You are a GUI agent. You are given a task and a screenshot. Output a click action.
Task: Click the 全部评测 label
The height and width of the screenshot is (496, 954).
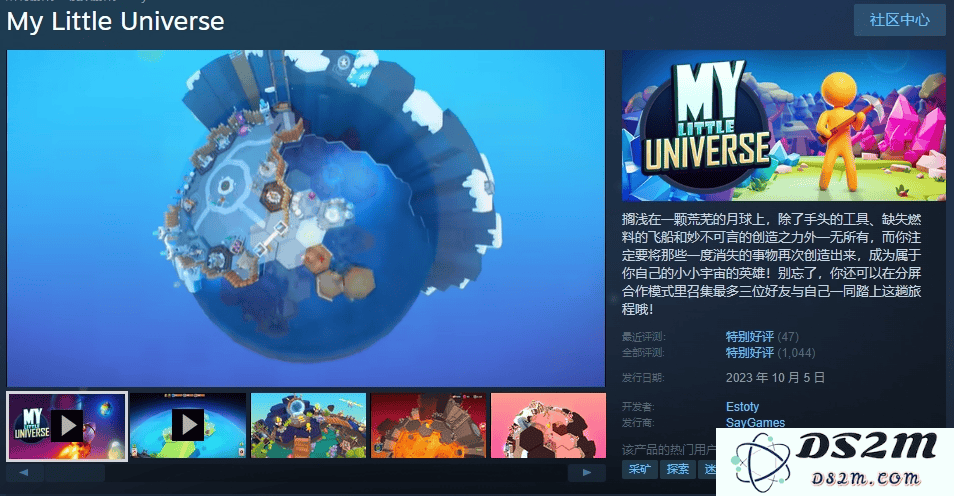coord(643,353)
